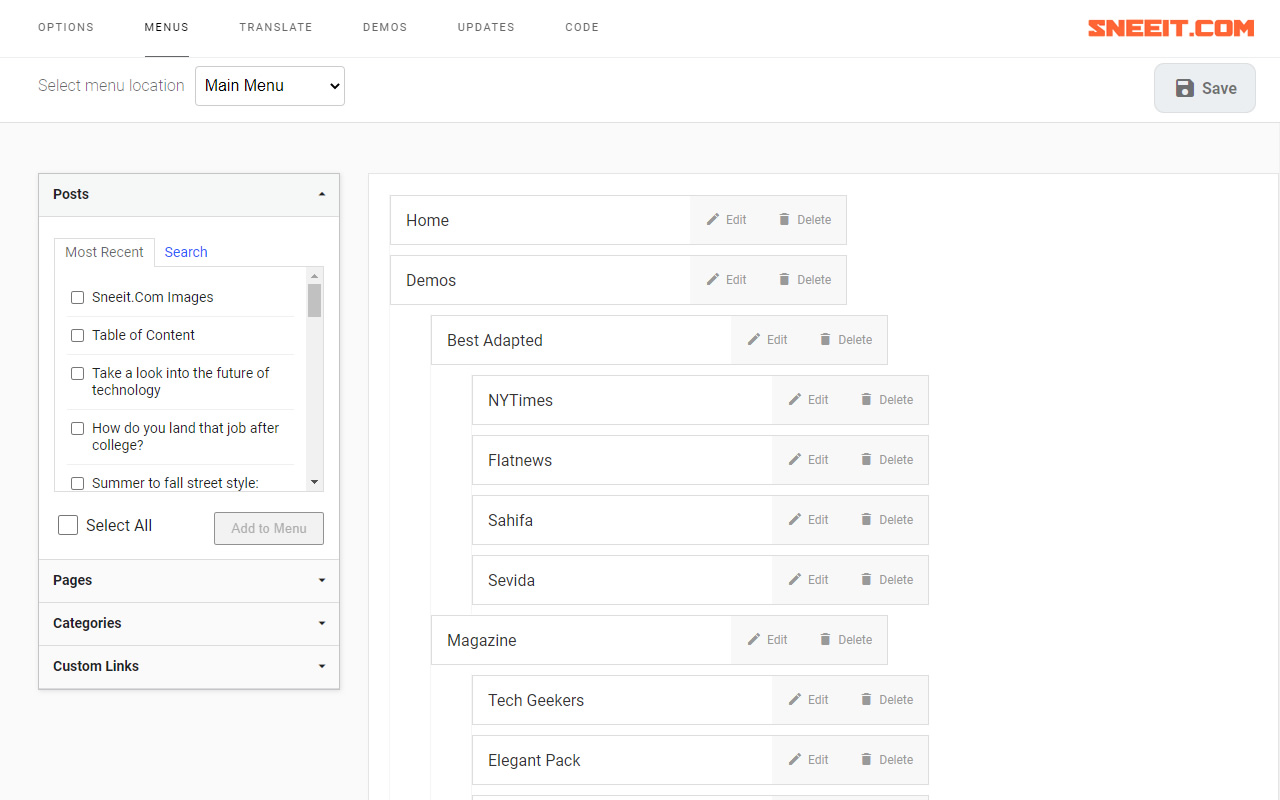Viewport: 1280px width, 800px height.
Task: Click the trash icon for Flatnews
Action: (x=866, y=460)
